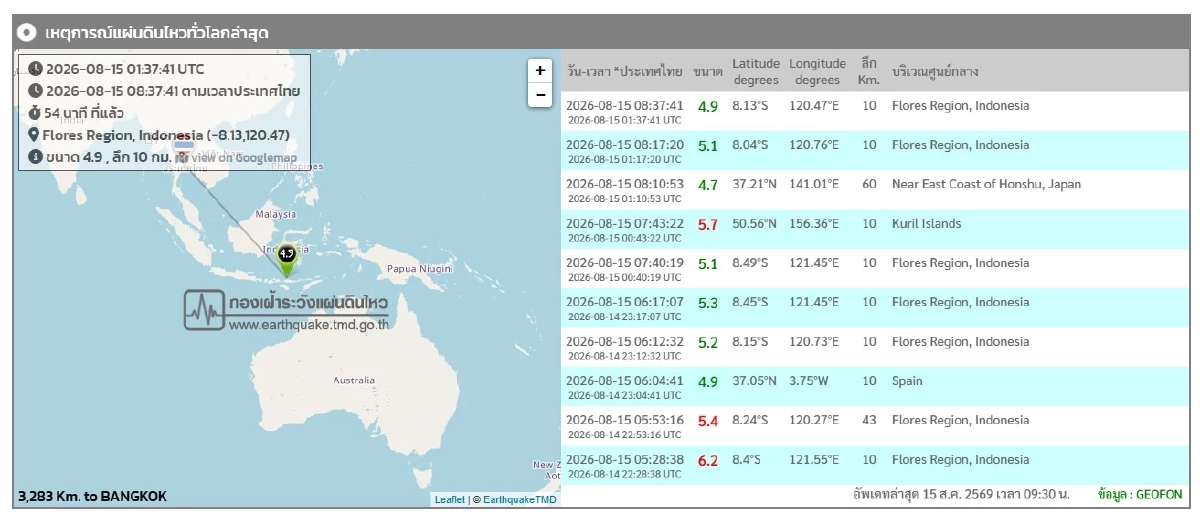Select the 06:12:32 magnitude 5.2 row
The width and height of the screenshot is (1200, 515).
(873, 347)
